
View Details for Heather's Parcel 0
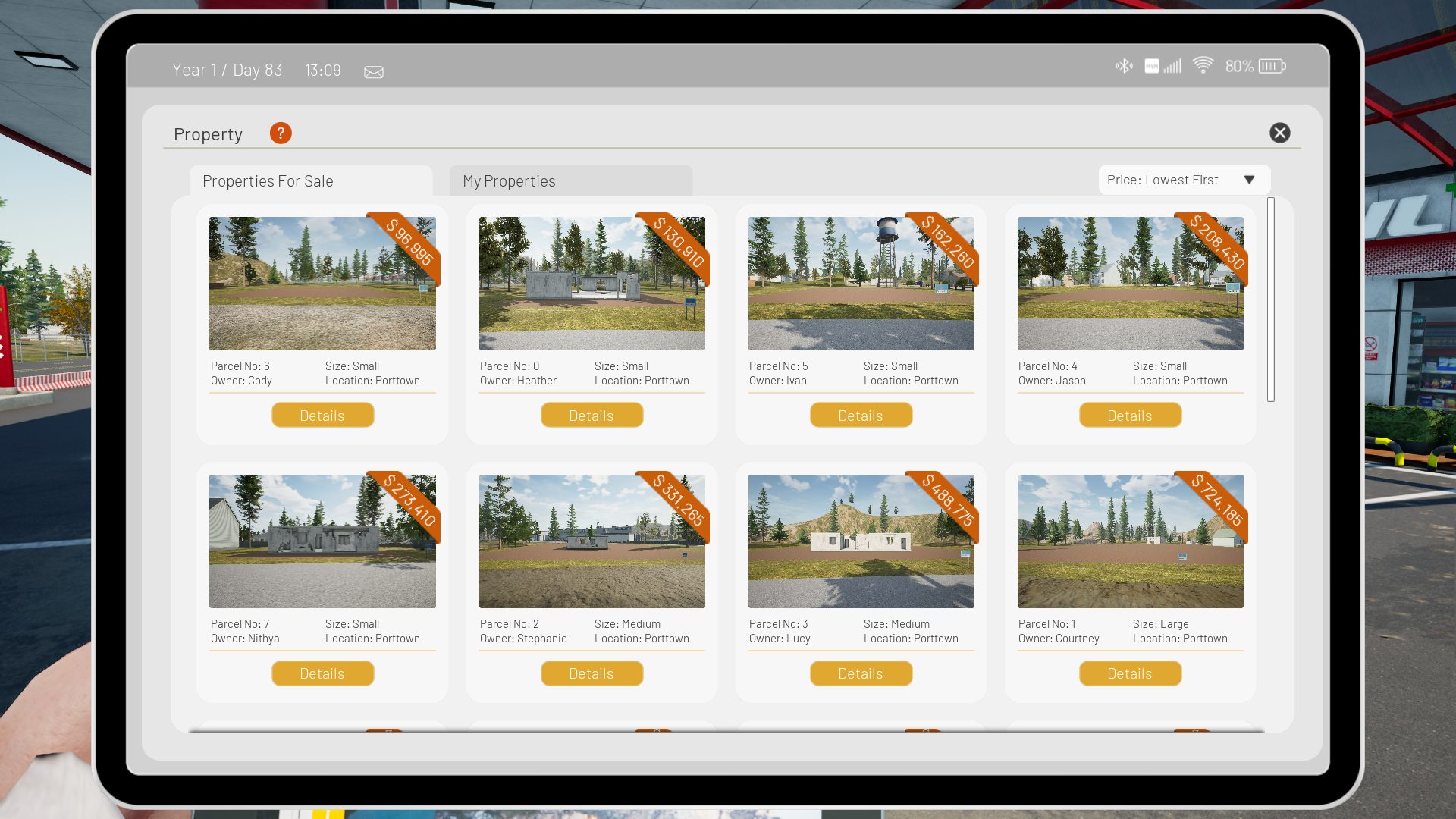coord(591,416)
